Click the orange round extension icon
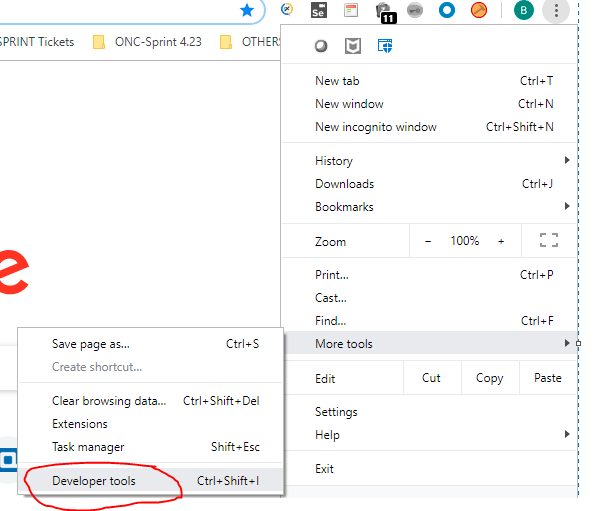606x511 pixels. click(x=479, y=10)
